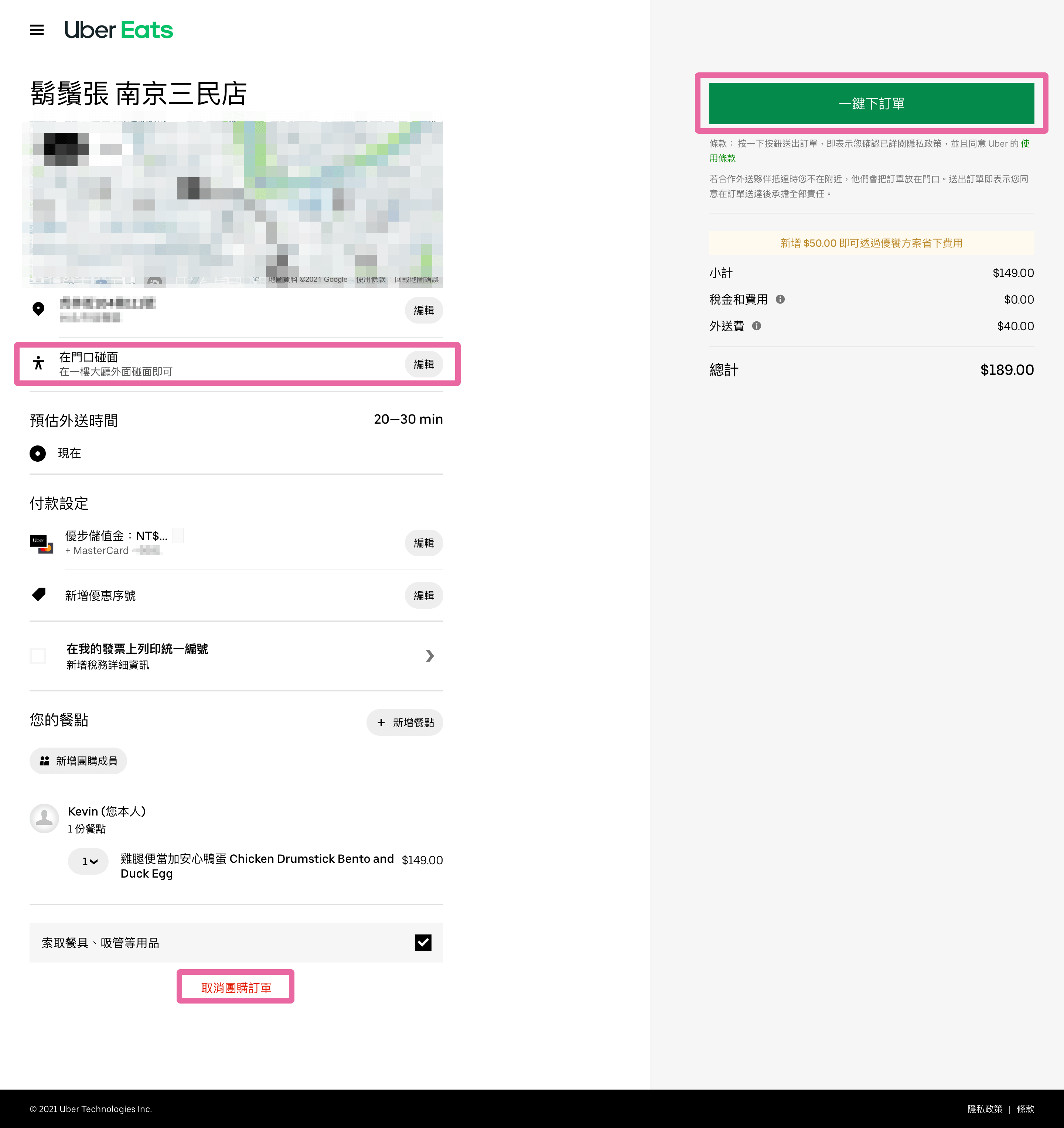The height and width of the screenshot is (1128, 1064).
Task: Click the meet-at-door person icon
Action: (x=38, y=363)
